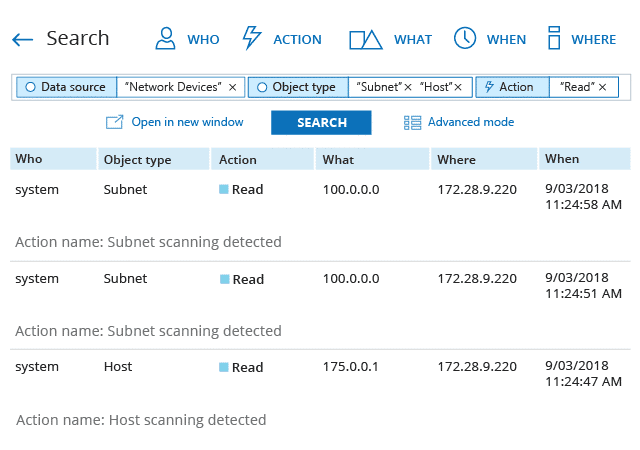Sort by the When column header

click(585, 159)
